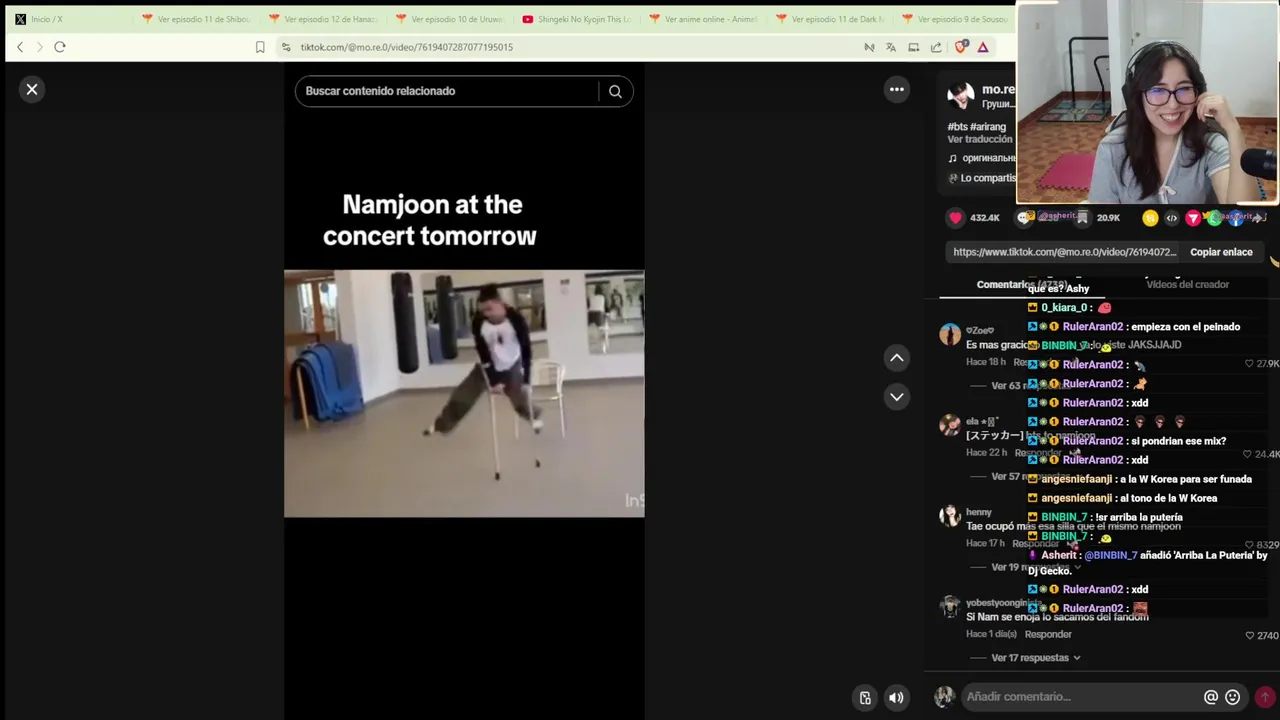The image size is (1280, 720).
Task: Expand 'Ver 17 respuestas' replies
Action: tap(1036, 658)
